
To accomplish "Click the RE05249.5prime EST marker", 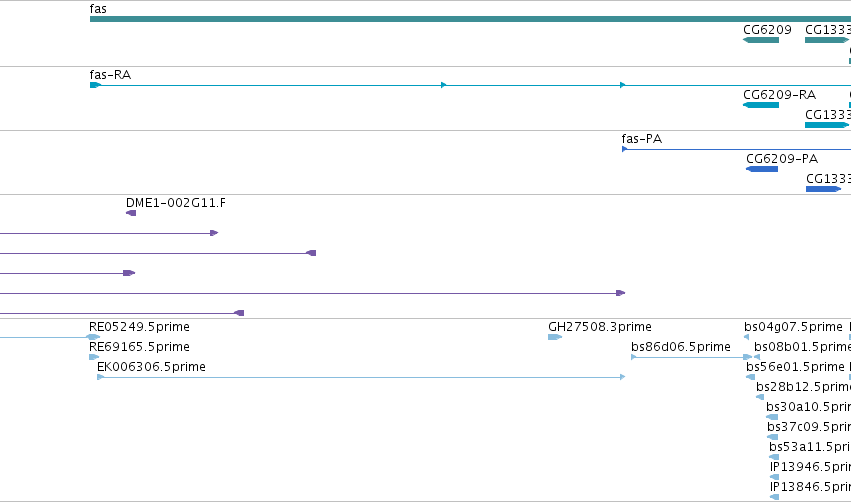I will (x=94, y=337).
